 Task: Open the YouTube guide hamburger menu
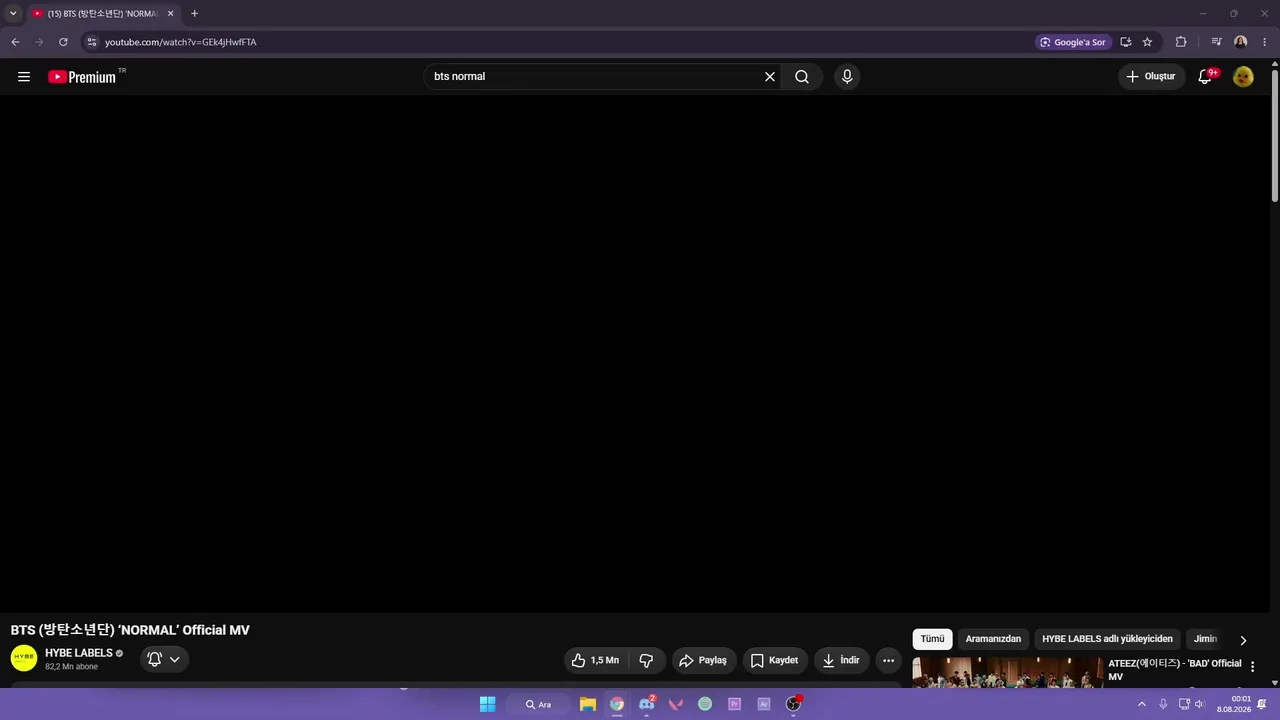24,77
